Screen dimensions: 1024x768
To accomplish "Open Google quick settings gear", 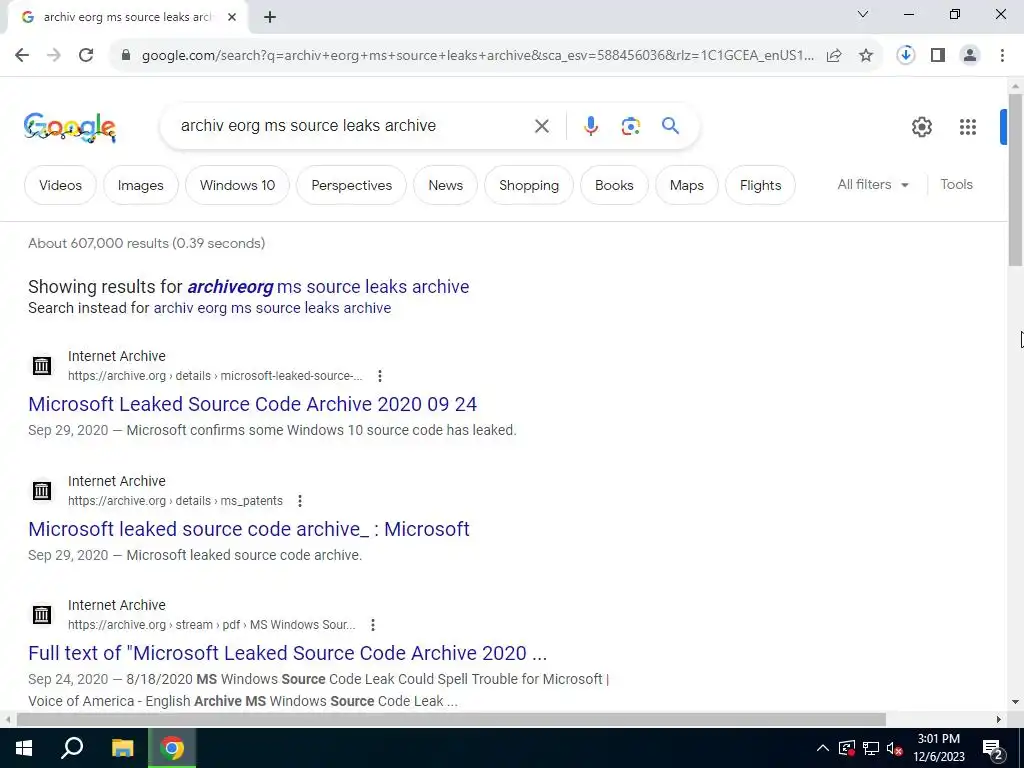I will (x=921, y=127).
